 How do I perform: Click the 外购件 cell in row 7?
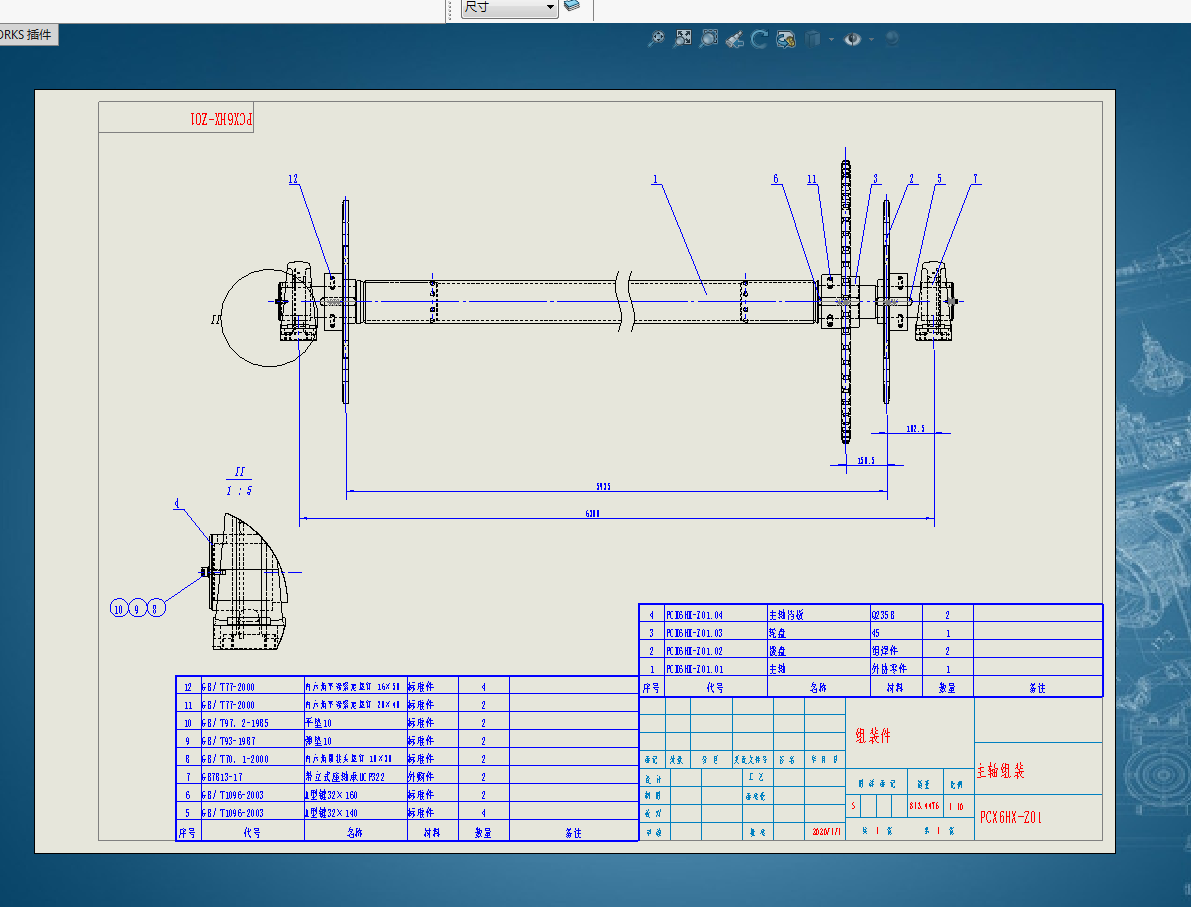[x=432, y=777]
